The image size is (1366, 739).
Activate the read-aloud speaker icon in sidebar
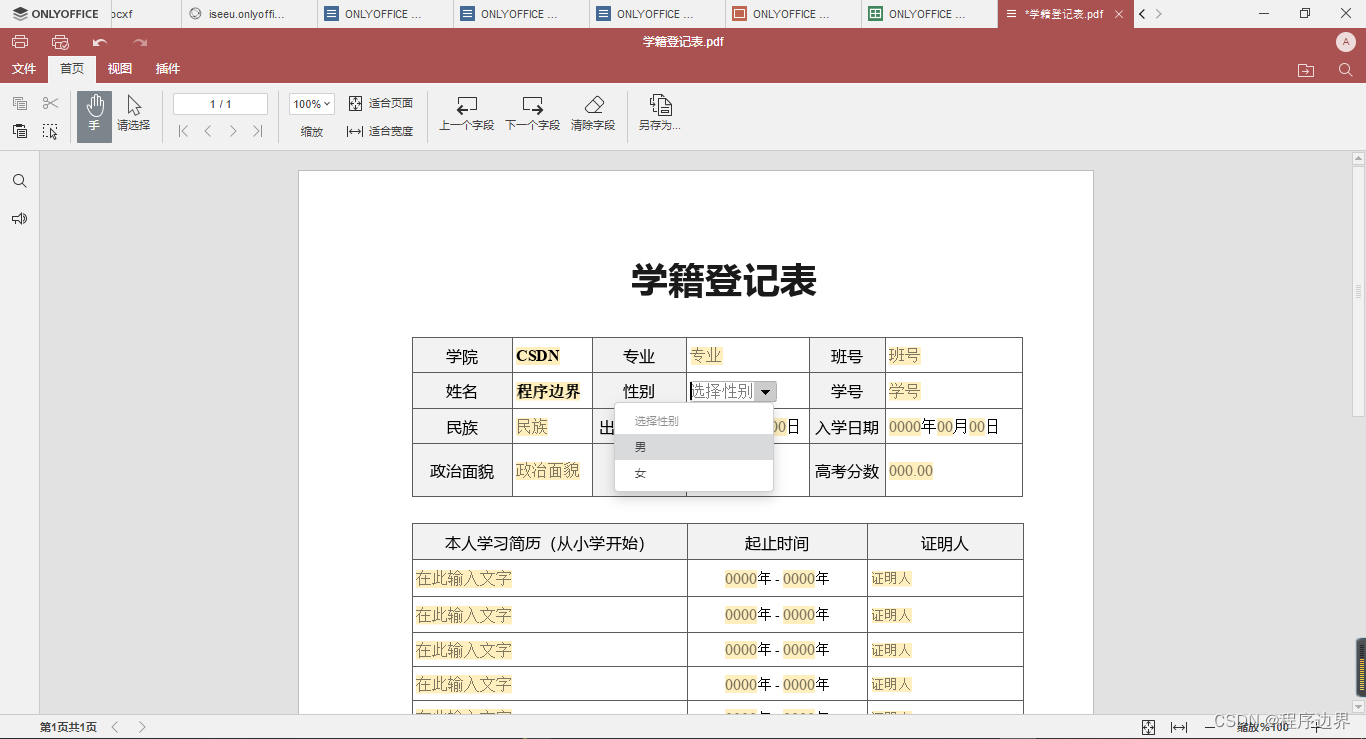tap(19, 218)
